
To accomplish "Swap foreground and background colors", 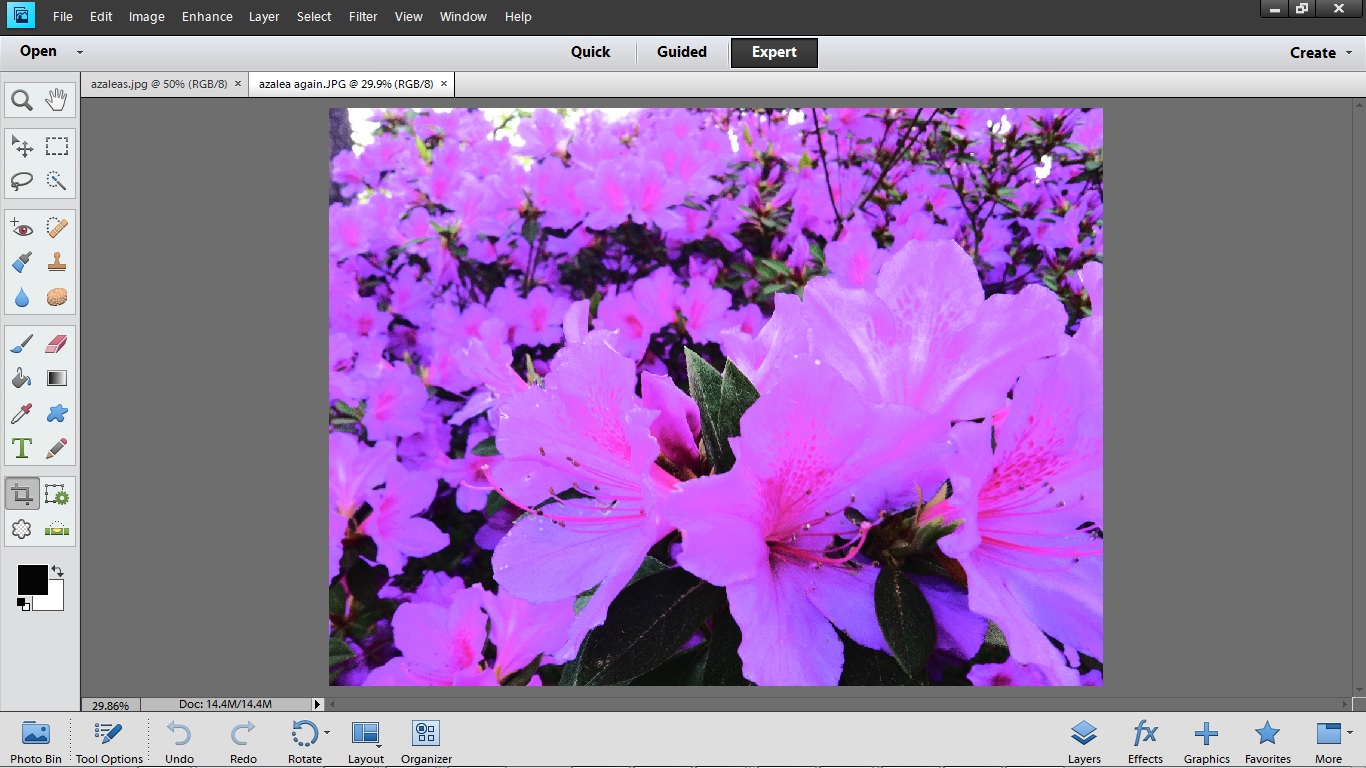I will coord(57,571).
